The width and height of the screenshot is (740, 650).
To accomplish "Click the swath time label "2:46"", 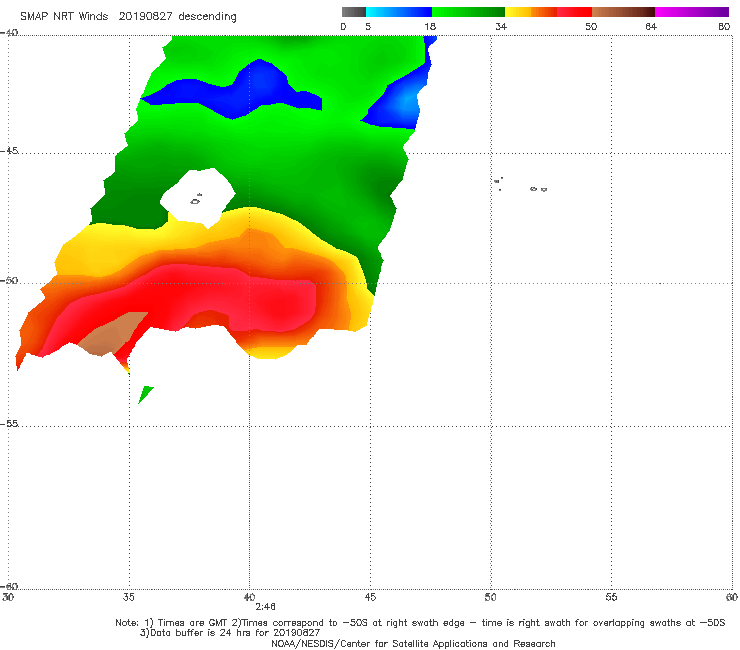I will [x=265, y=607].
